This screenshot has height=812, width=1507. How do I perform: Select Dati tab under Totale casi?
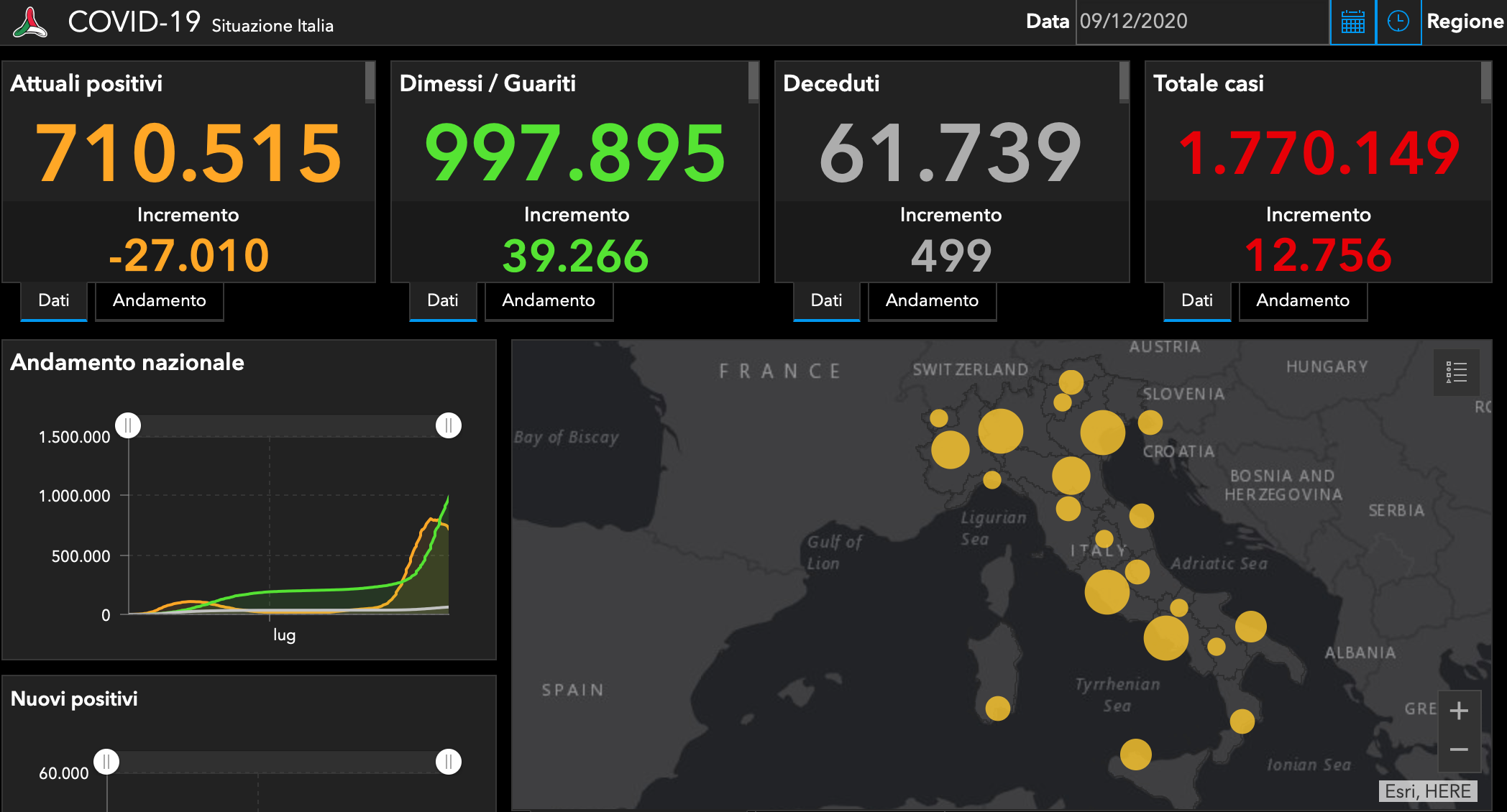[x=1197, y=300]
